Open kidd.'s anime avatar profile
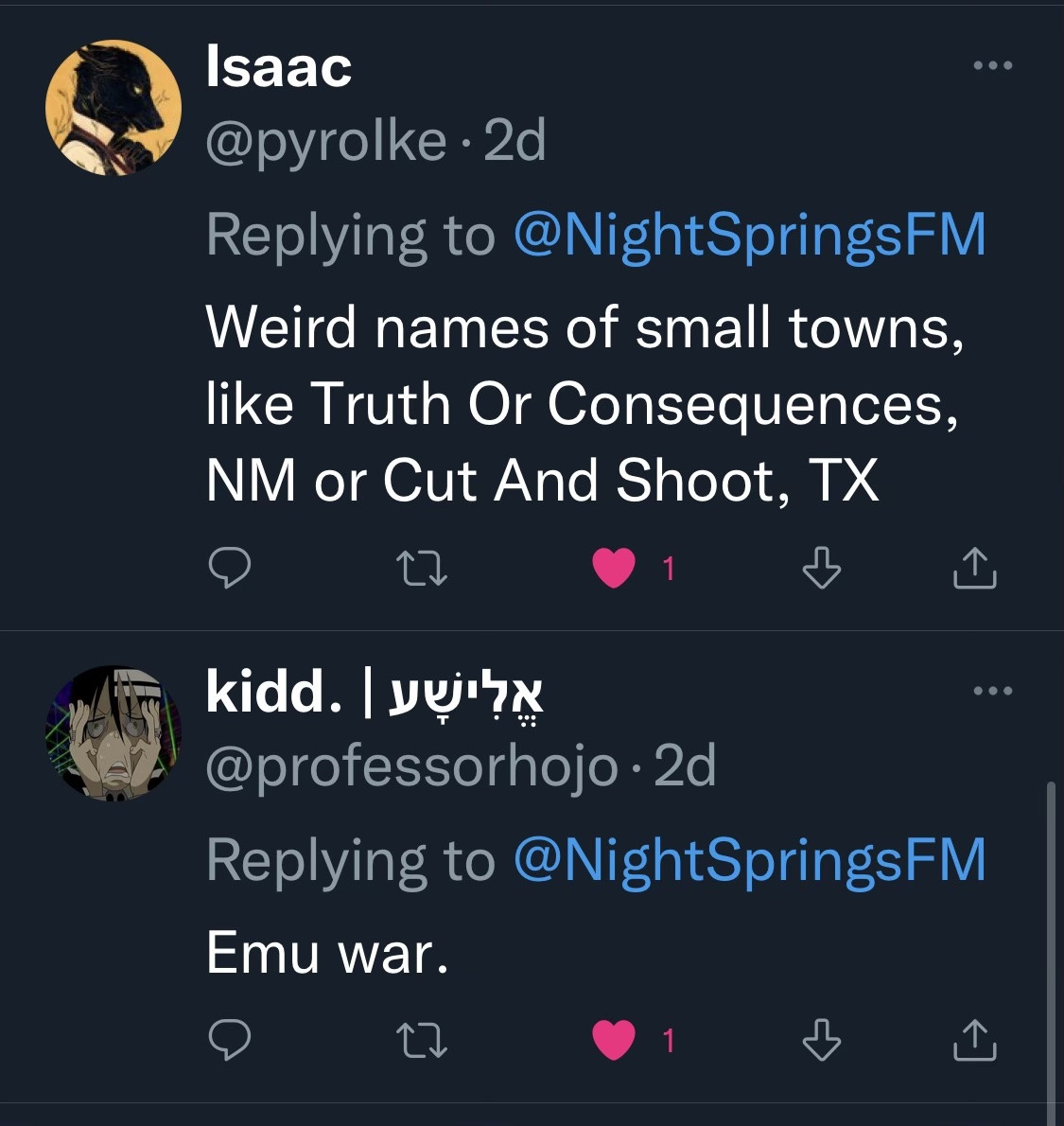Screen dimensions: 1064x1126 coord(113,733)
